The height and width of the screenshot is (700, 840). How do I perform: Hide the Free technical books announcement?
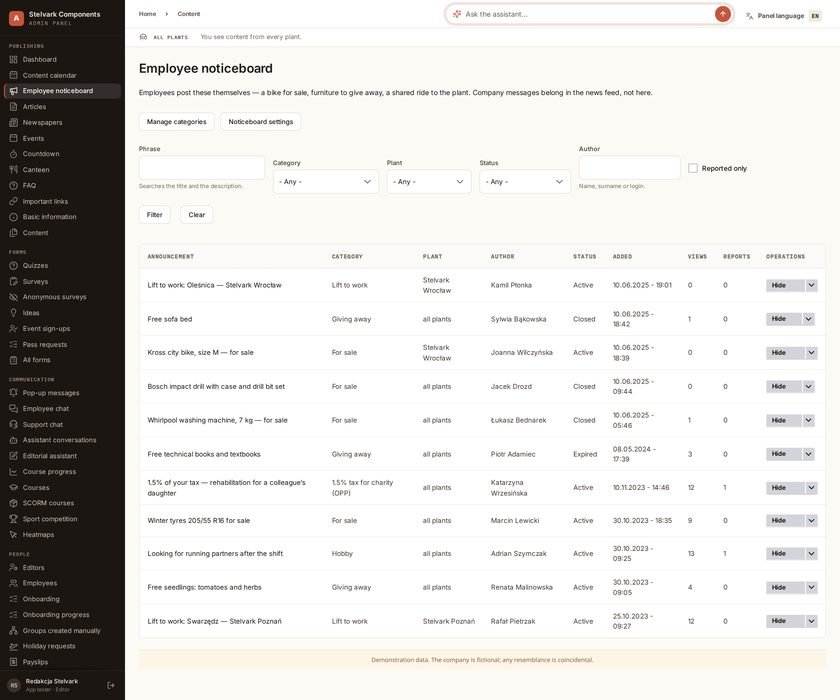784,454
